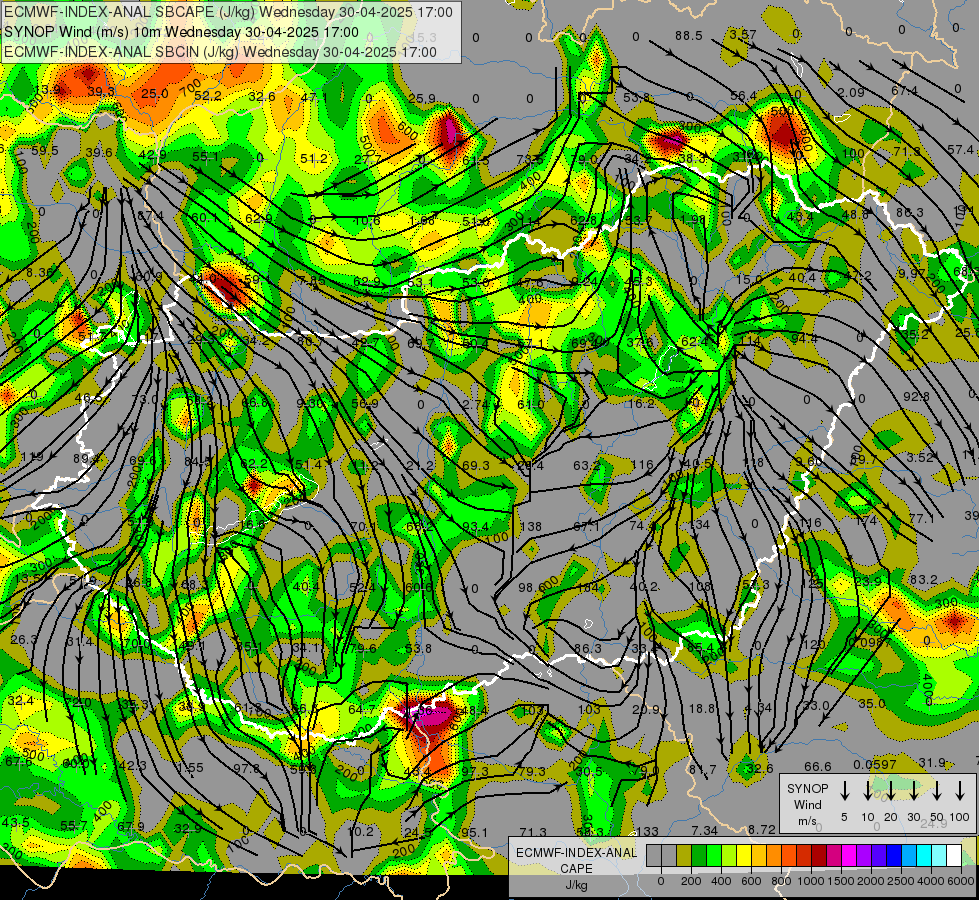The image size is (979, 900).
Task: Click the 30 m/s wind arrow in legend
Action: (x=913, y=791)
